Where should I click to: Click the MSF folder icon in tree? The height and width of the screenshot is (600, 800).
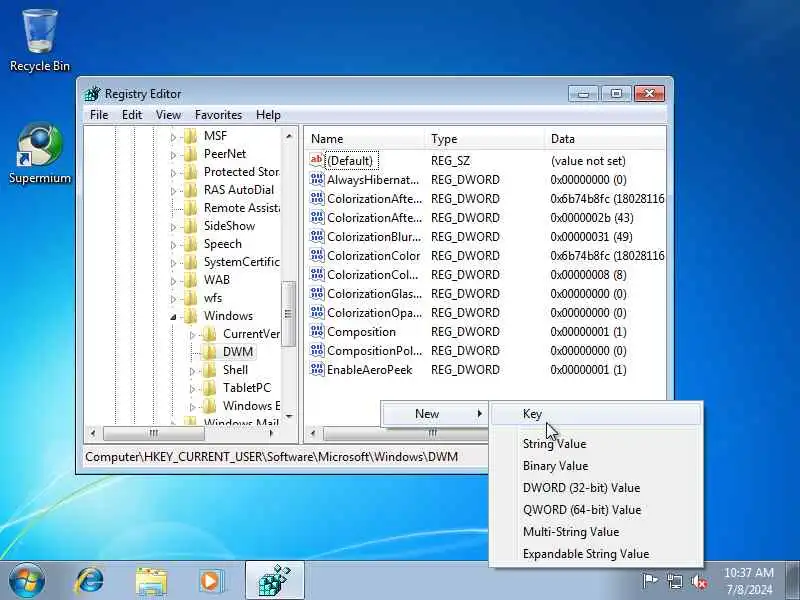tap(190, 136)
